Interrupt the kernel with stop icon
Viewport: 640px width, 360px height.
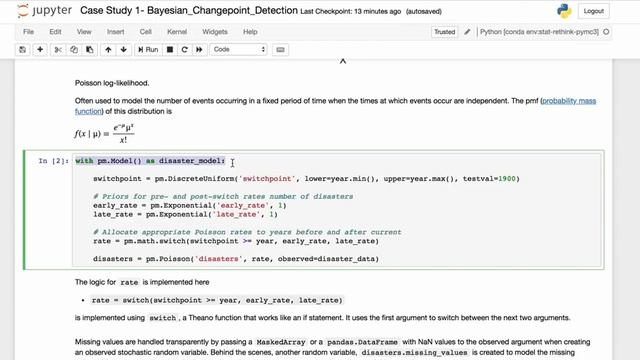170,50
